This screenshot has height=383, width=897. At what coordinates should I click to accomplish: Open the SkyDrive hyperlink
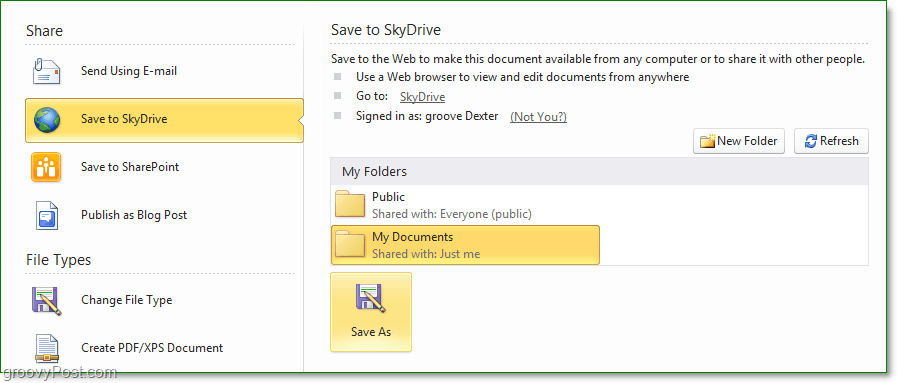(x=422, y=97)
